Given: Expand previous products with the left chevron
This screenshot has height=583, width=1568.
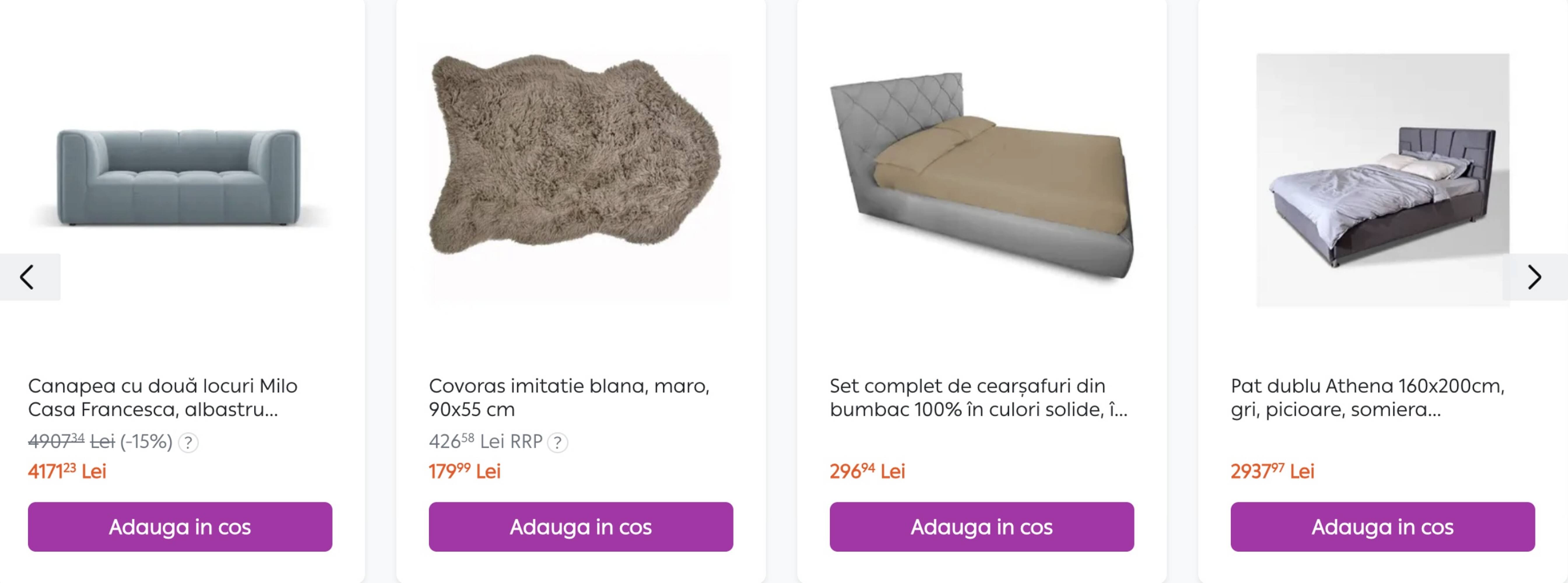Looking at the screenshot, I should pyautogui.click(x=27, y=277).
